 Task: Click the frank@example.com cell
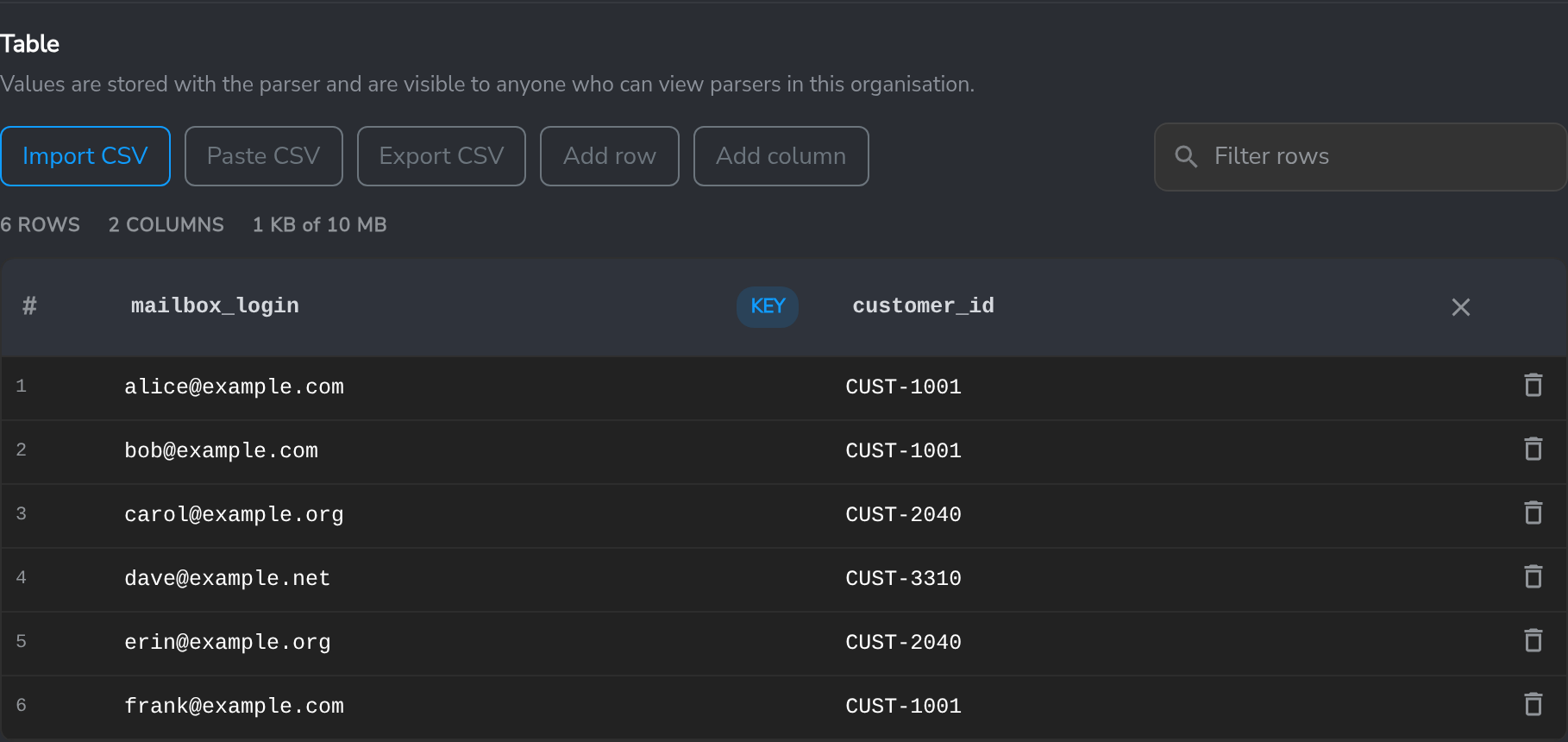pos(234,706)
